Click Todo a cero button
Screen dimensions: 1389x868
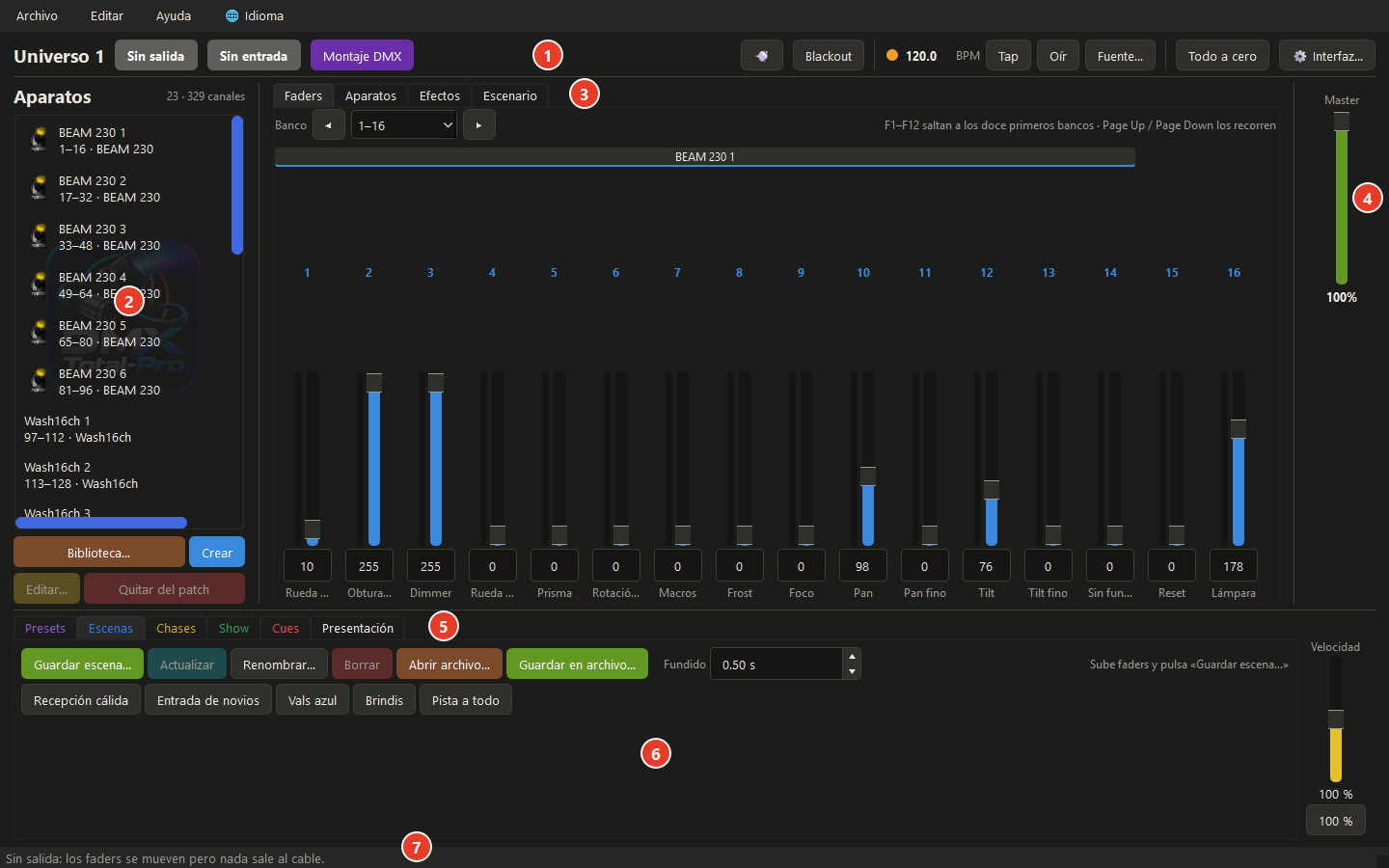[x=1222, y=56]
